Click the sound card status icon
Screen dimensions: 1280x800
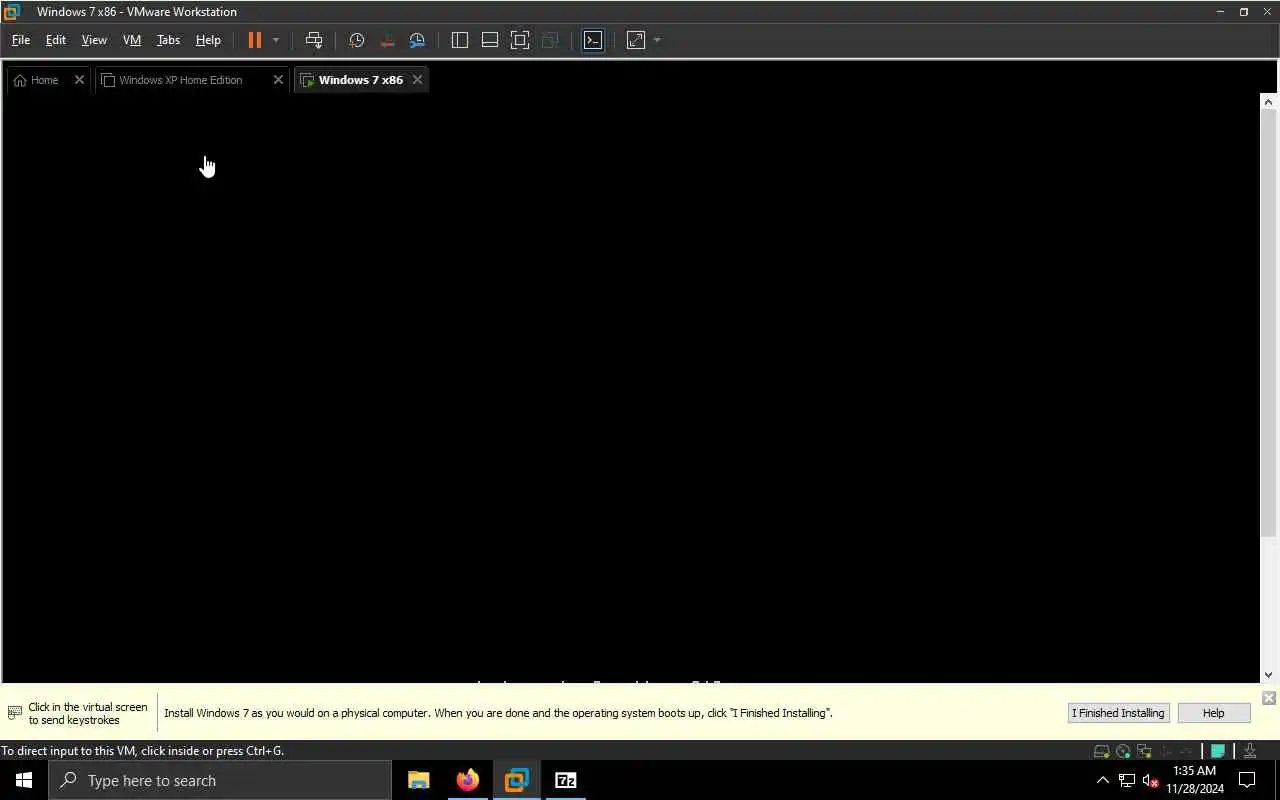click(1186, 751)
